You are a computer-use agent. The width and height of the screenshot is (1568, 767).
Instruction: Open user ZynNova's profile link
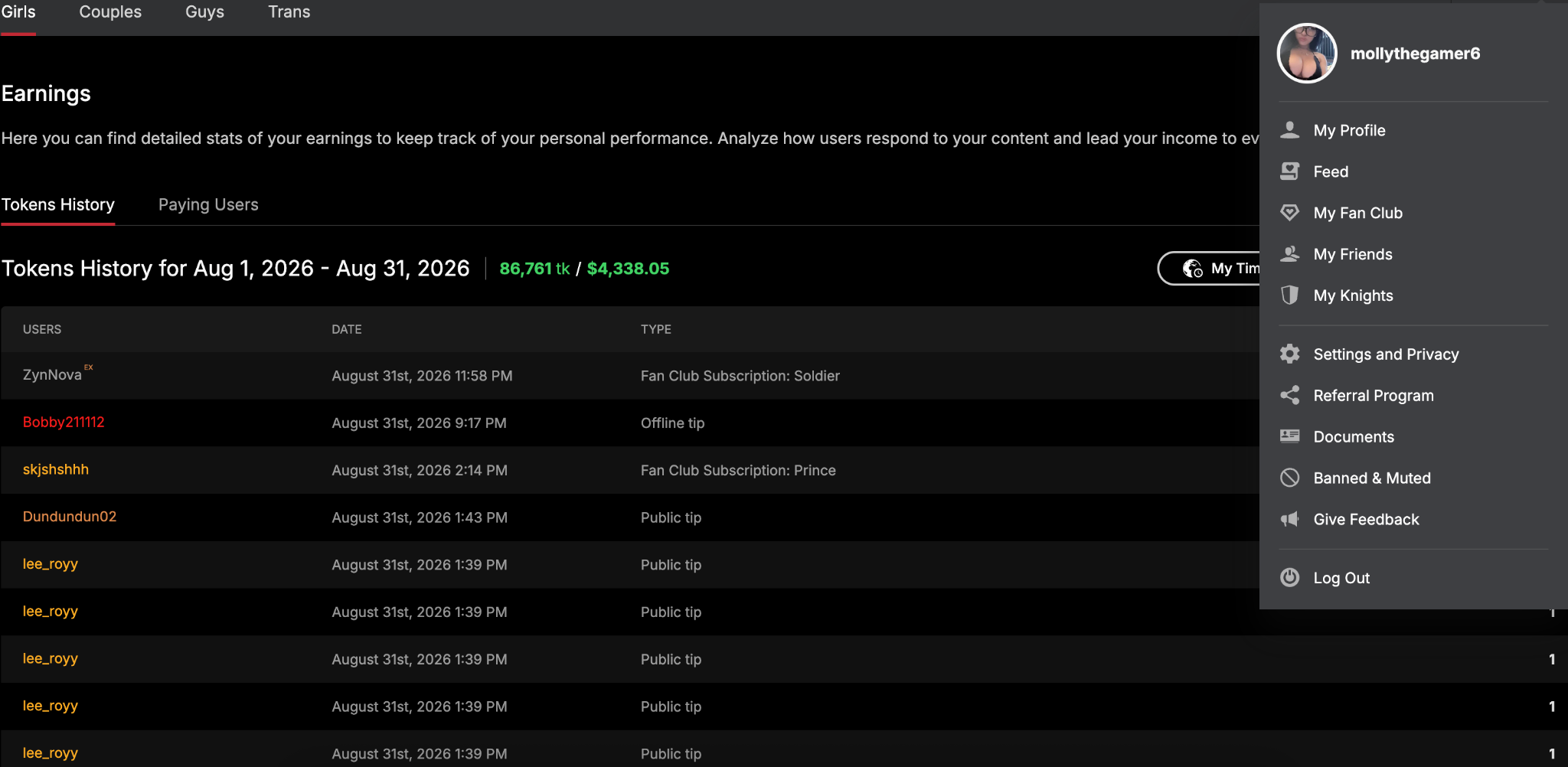coord(52,374)
